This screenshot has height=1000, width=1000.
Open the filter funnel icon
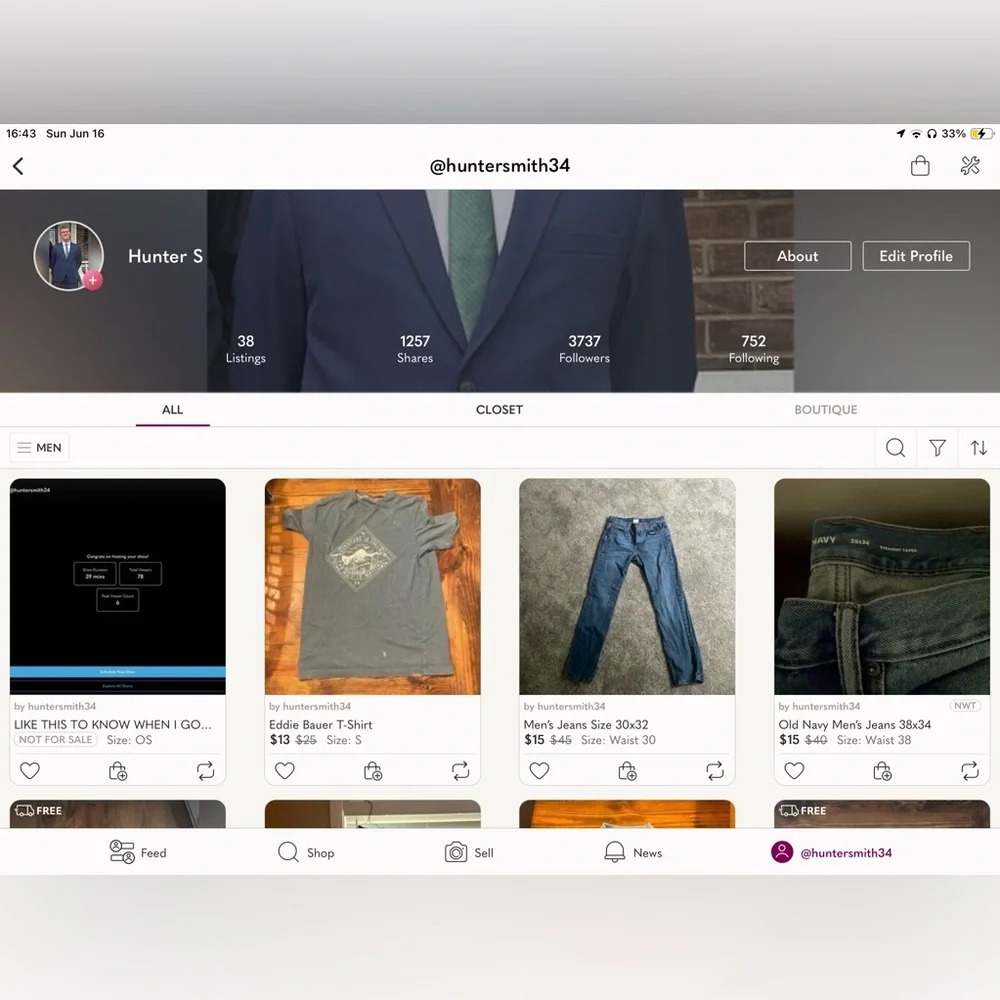point(937,448)
